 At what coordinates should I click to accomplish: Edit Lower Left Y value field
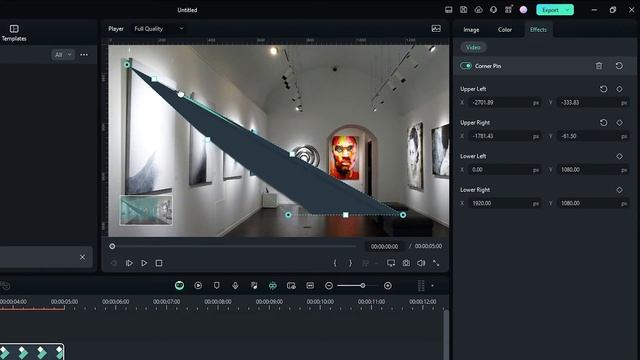tap(593, 169)
